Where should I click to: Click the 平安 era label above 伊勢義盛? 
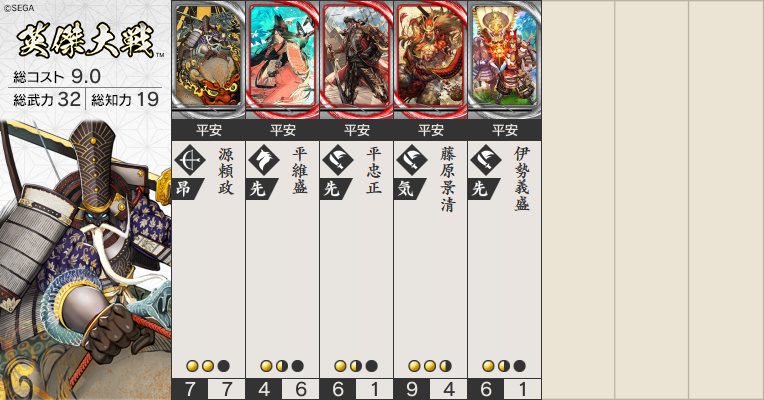(505, 130)
